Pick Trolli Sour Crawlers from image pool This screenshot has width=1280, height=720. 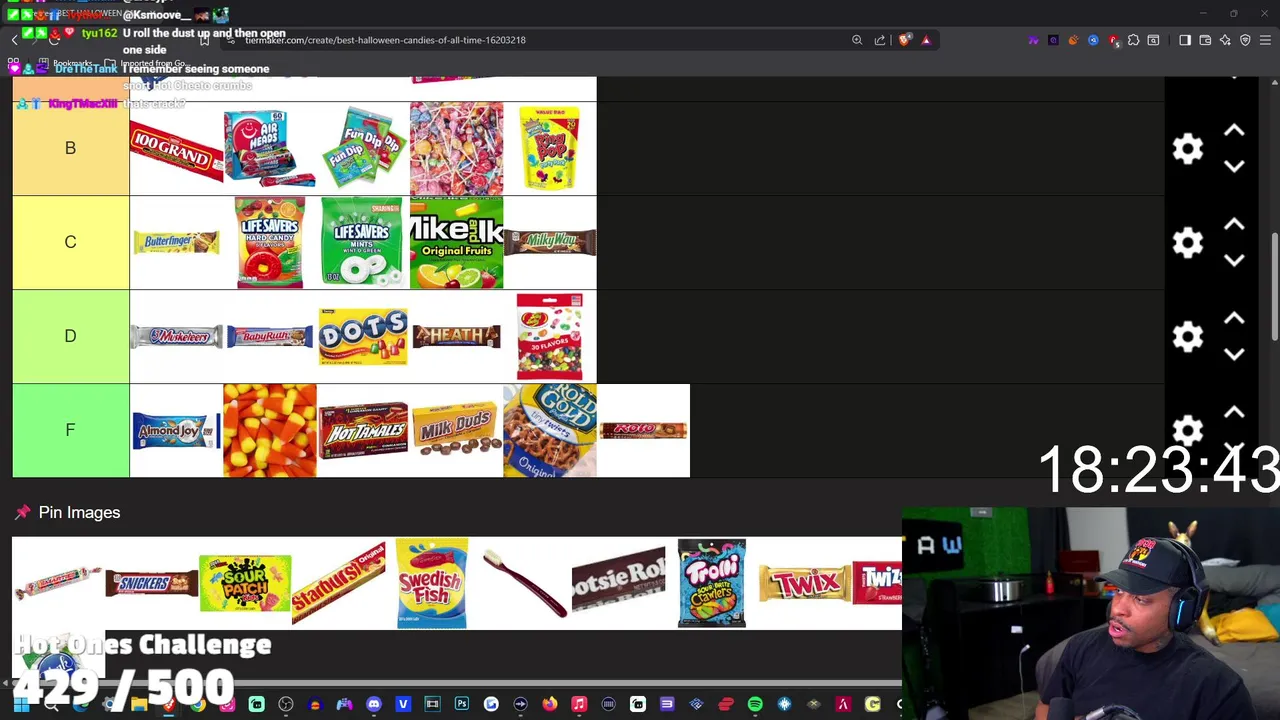pyautogui.click(x=711, y=583)
